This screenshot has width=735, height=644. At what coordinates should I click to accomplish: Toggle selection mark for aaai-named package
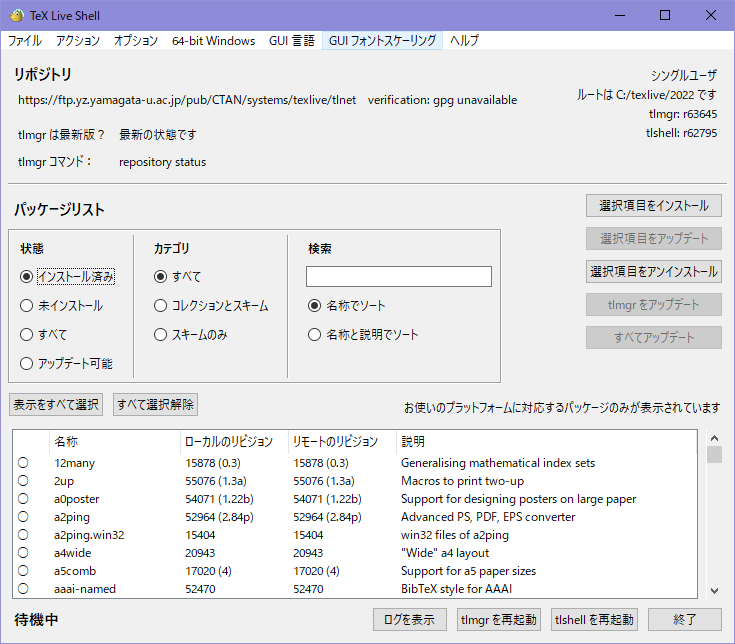pyautogui.click(x=23, y=589)
